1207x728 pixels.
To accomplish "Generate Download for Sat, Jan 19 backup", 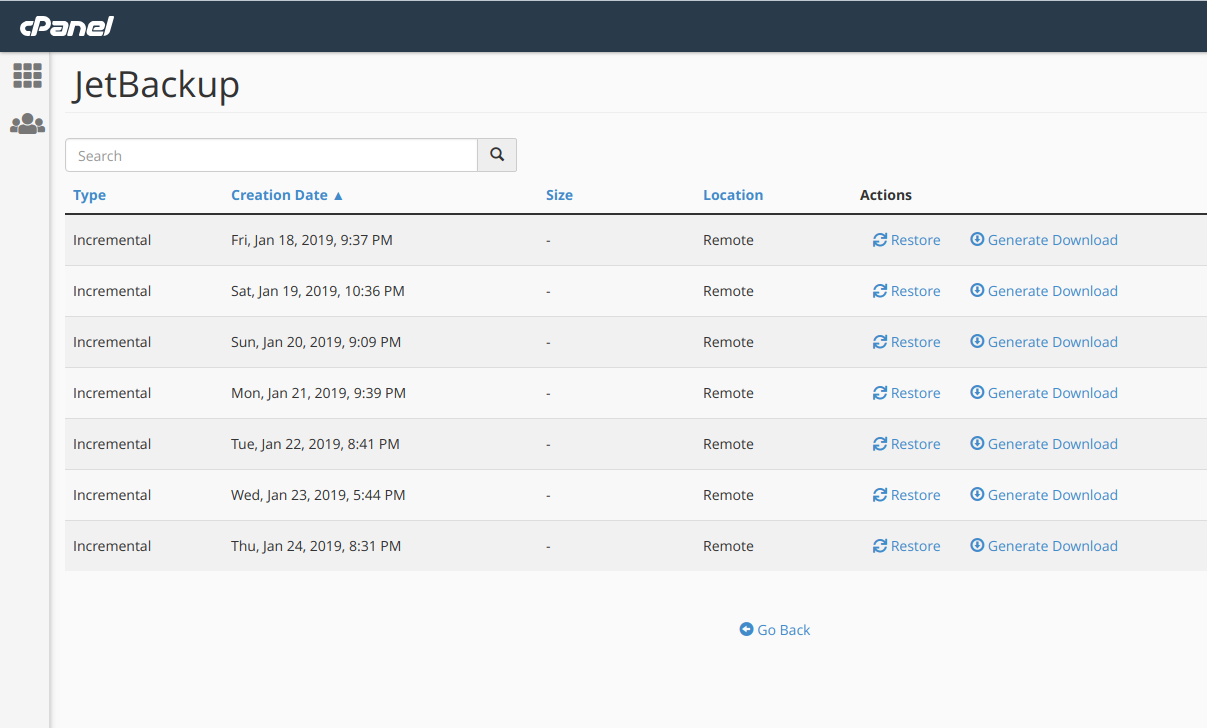I will click(x=1044, y=291).
